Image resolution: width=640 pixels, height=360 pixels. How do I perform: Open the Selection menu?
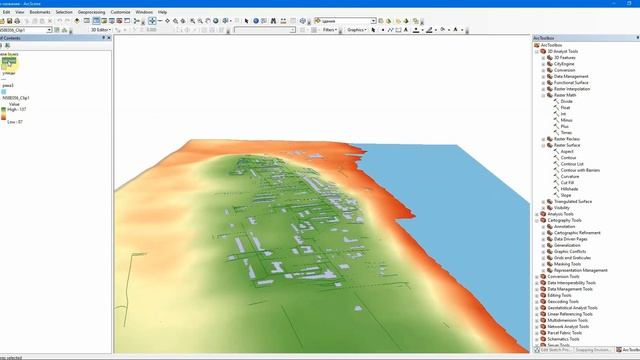tap(64, 12)
